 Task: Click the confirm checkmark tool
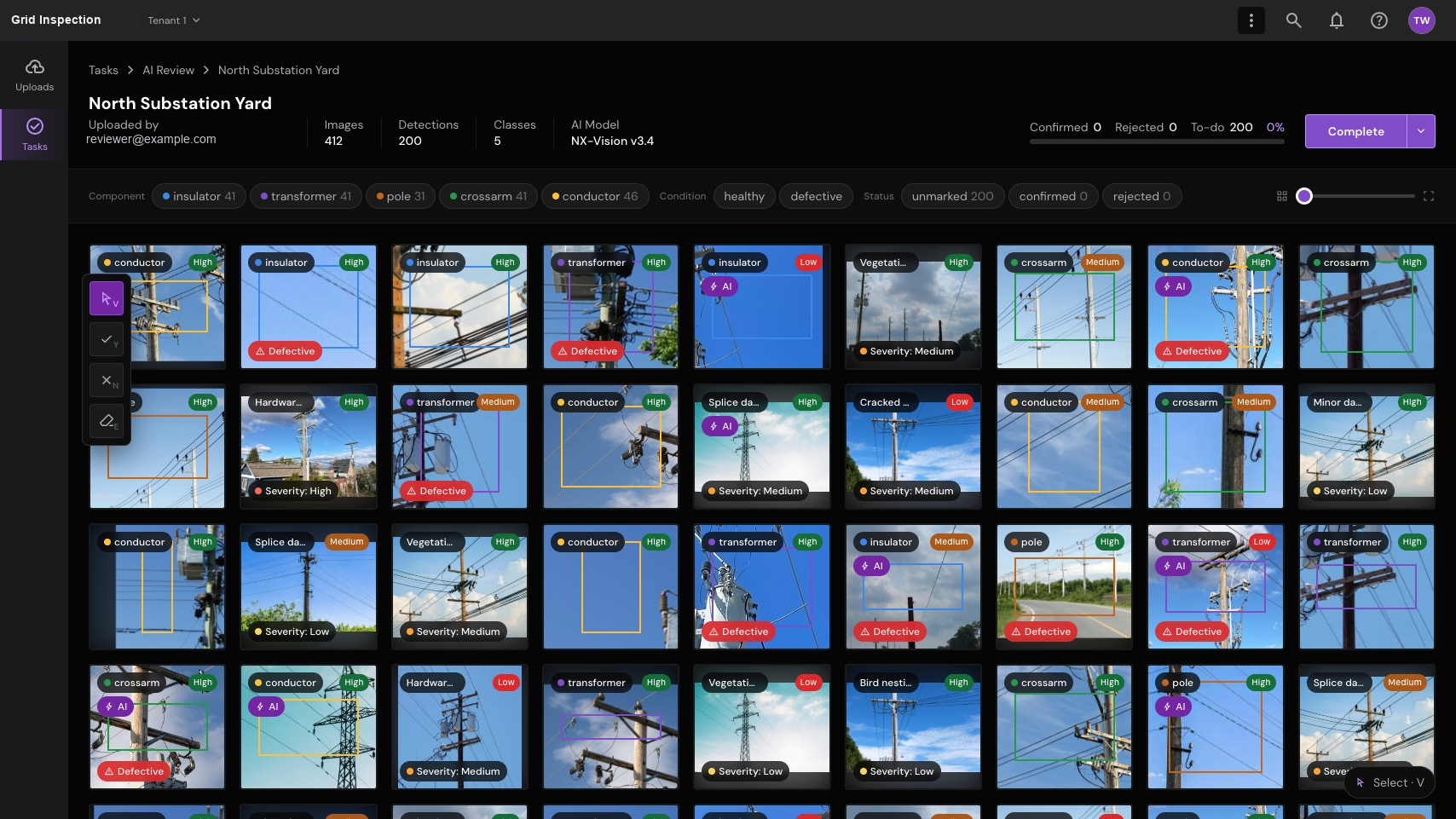point(107,339)
